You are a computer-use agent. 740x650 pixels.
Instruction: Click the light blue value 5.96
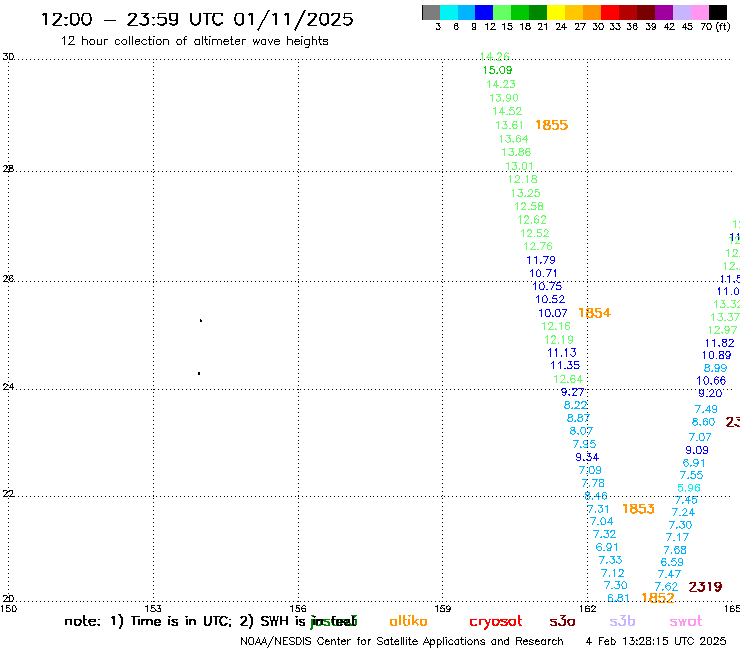click(689, 488)
